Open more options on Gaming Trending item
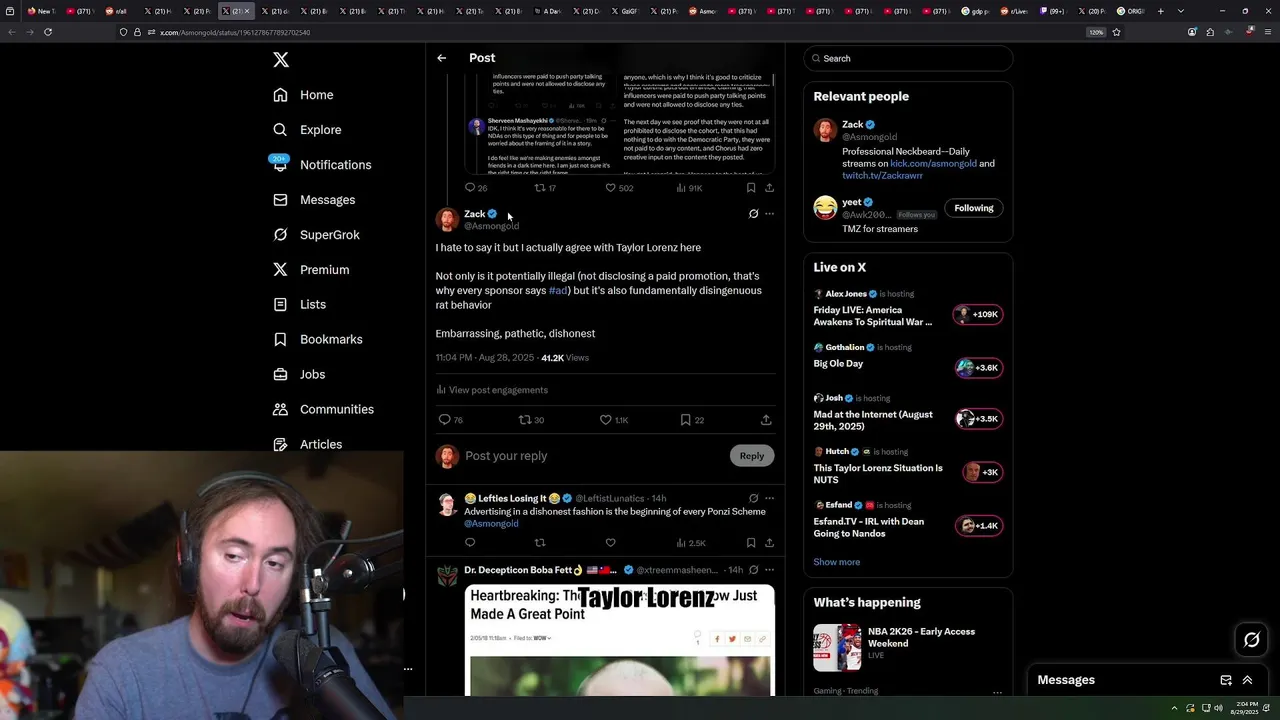This screenshot has width=1280, height=720. [x=997, y=692]
